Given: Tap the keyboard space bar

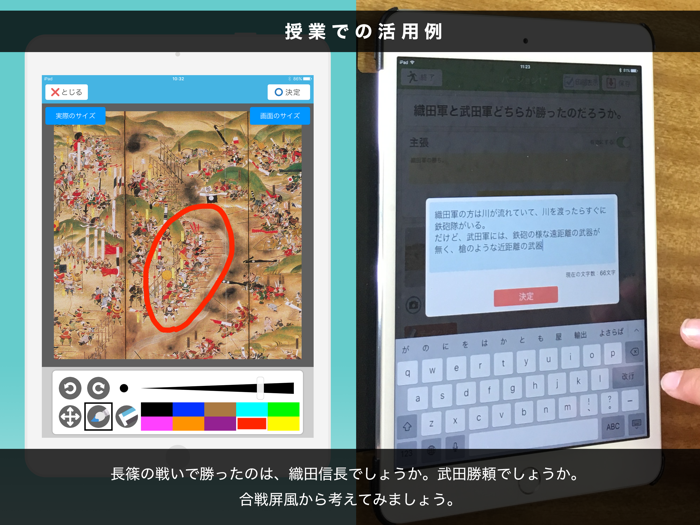Looking at the screenshot, I should click(533, 438).
